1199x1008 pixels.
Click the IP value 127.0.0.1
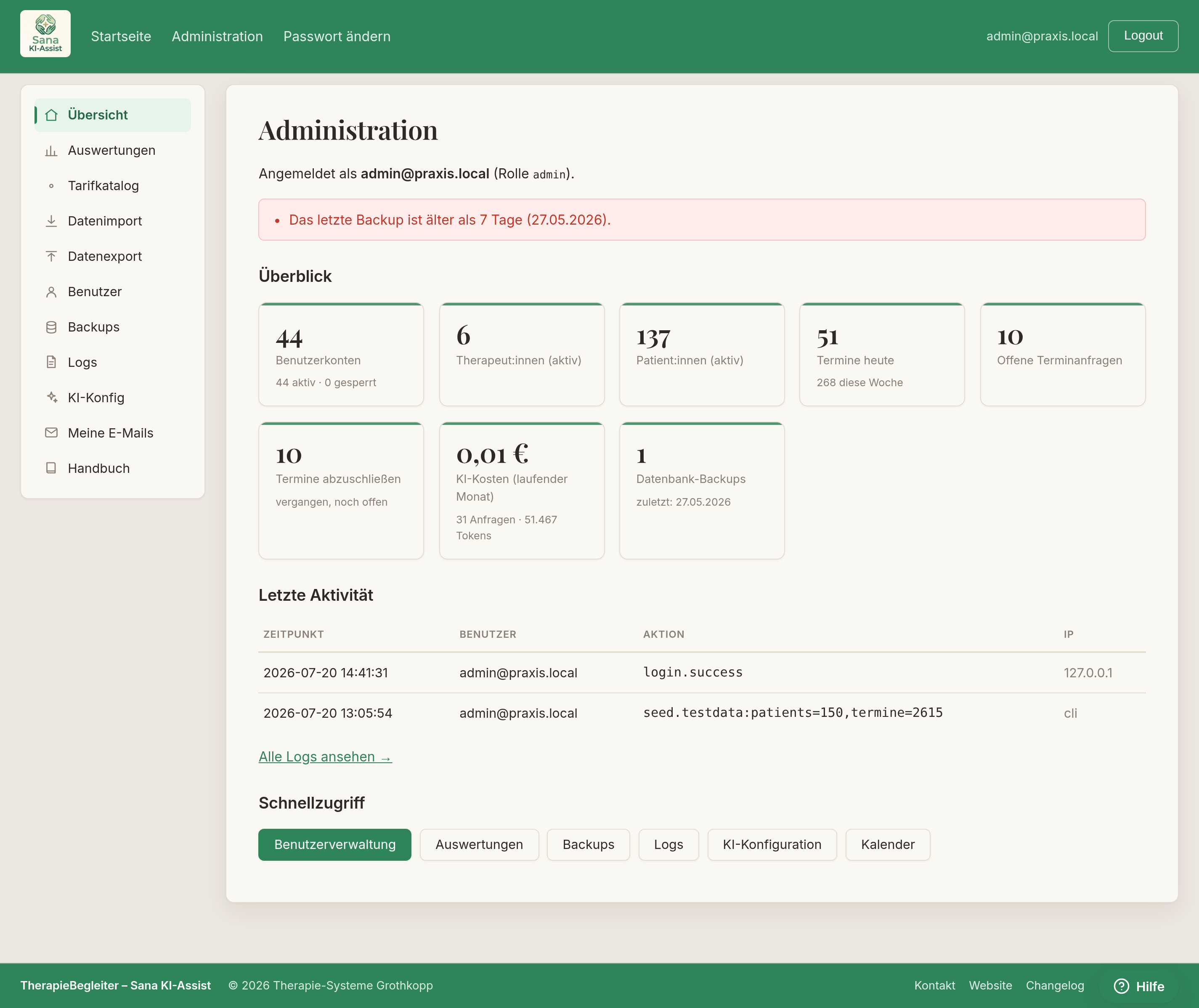(1088, 673)
